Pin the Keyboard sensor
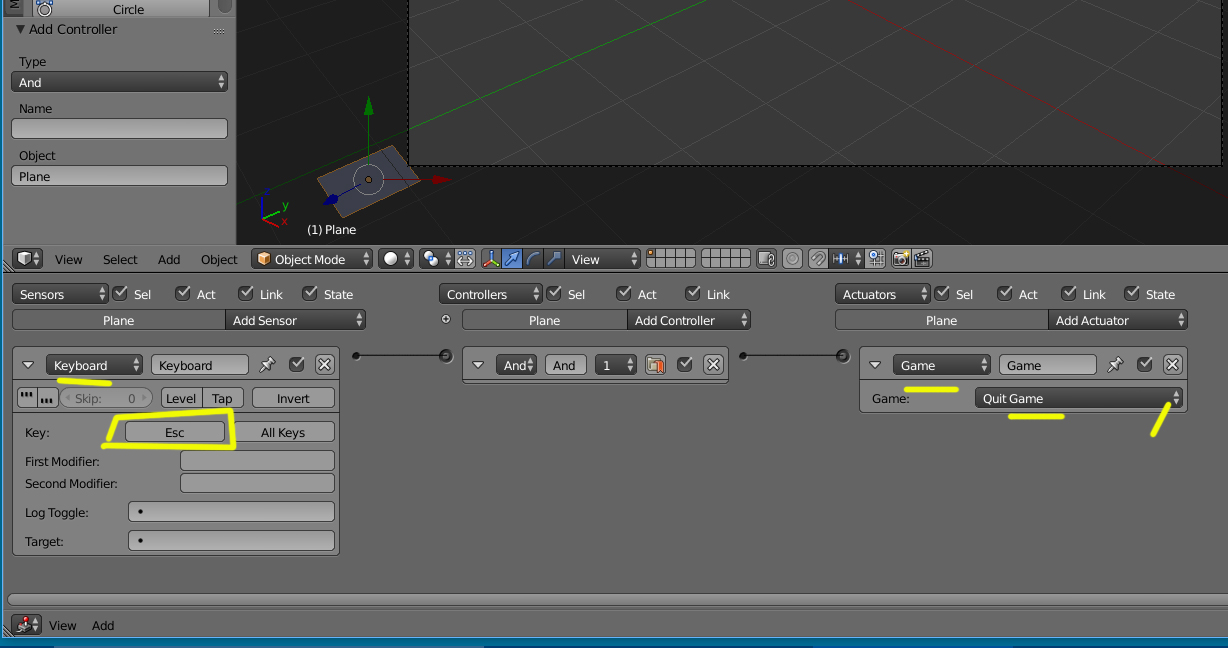The height and width of the screenshot is (648, 1228). [268, 365]
